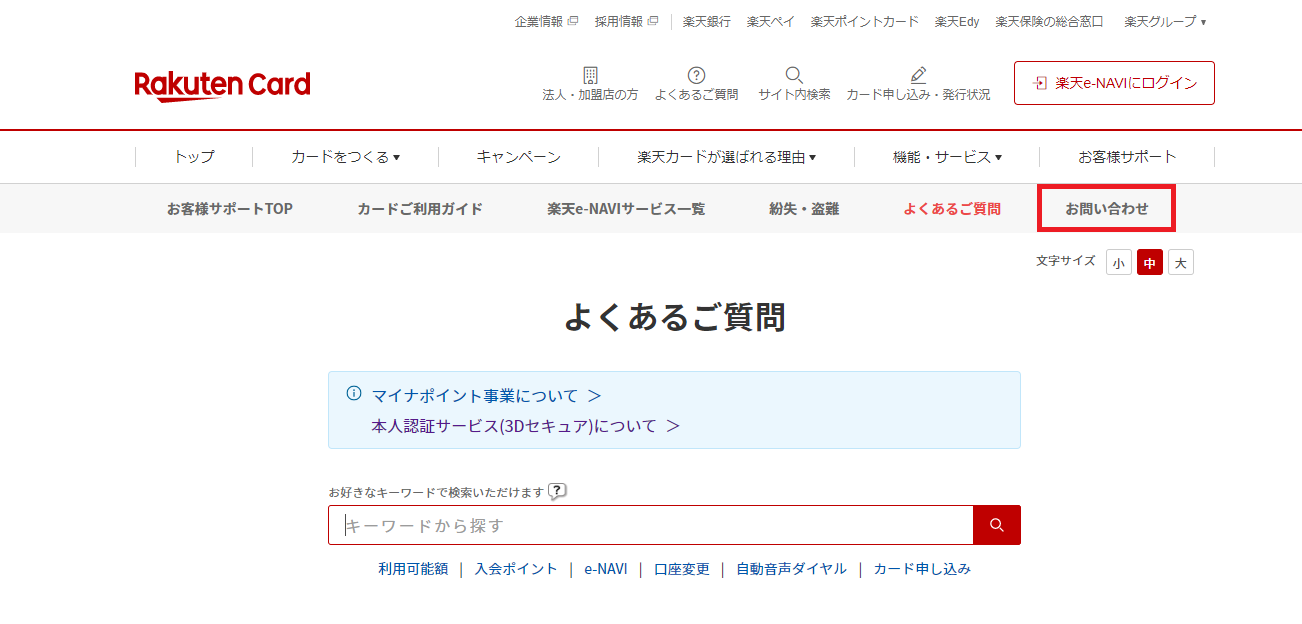Viewport: 1302px width, 624px height.
Task: Expand the 機能・サービス menu
Action: click(947, 157)
